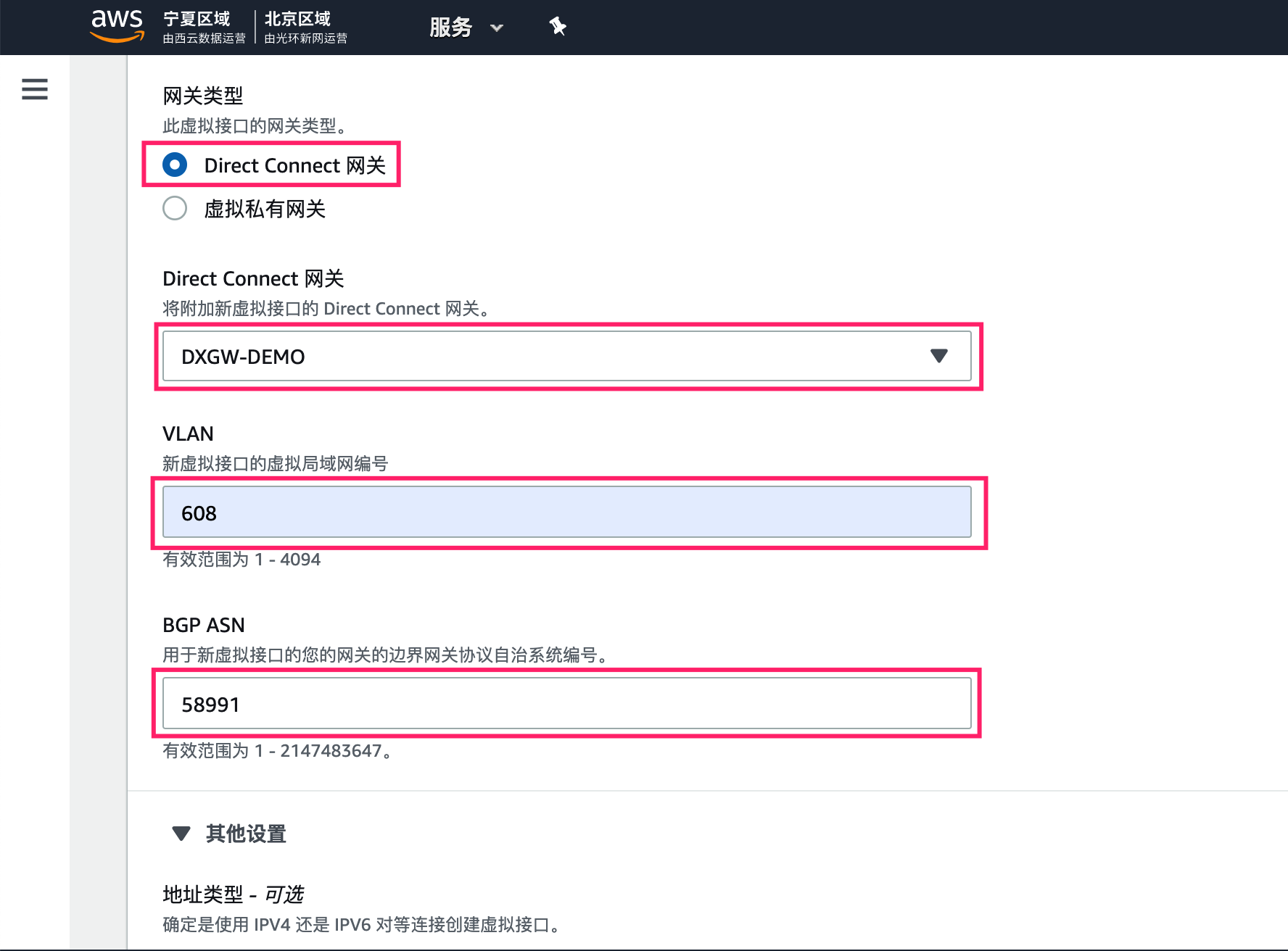Screen dimensions: 1288x951
Task: Click the 地址类型 - 可选 label
Action: (x=233, y=894)
